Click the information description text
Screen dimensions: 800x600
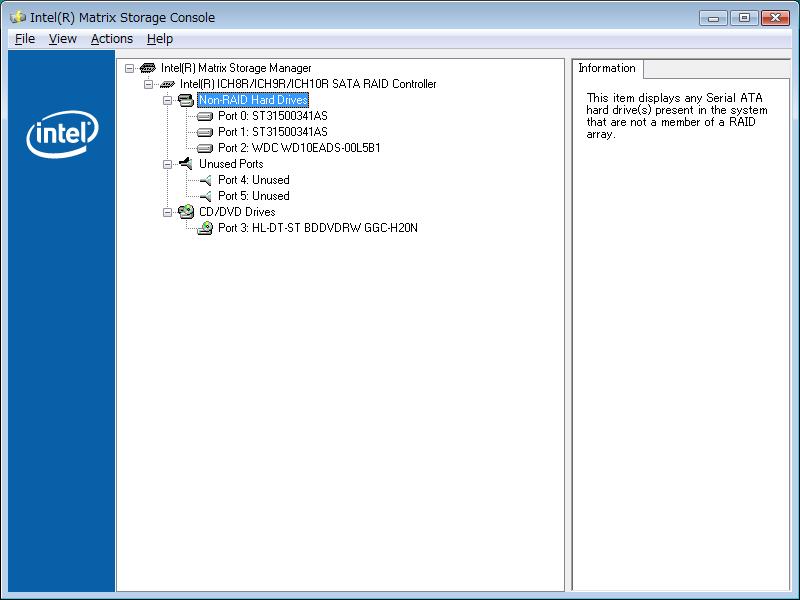click(x=677, y=116)
